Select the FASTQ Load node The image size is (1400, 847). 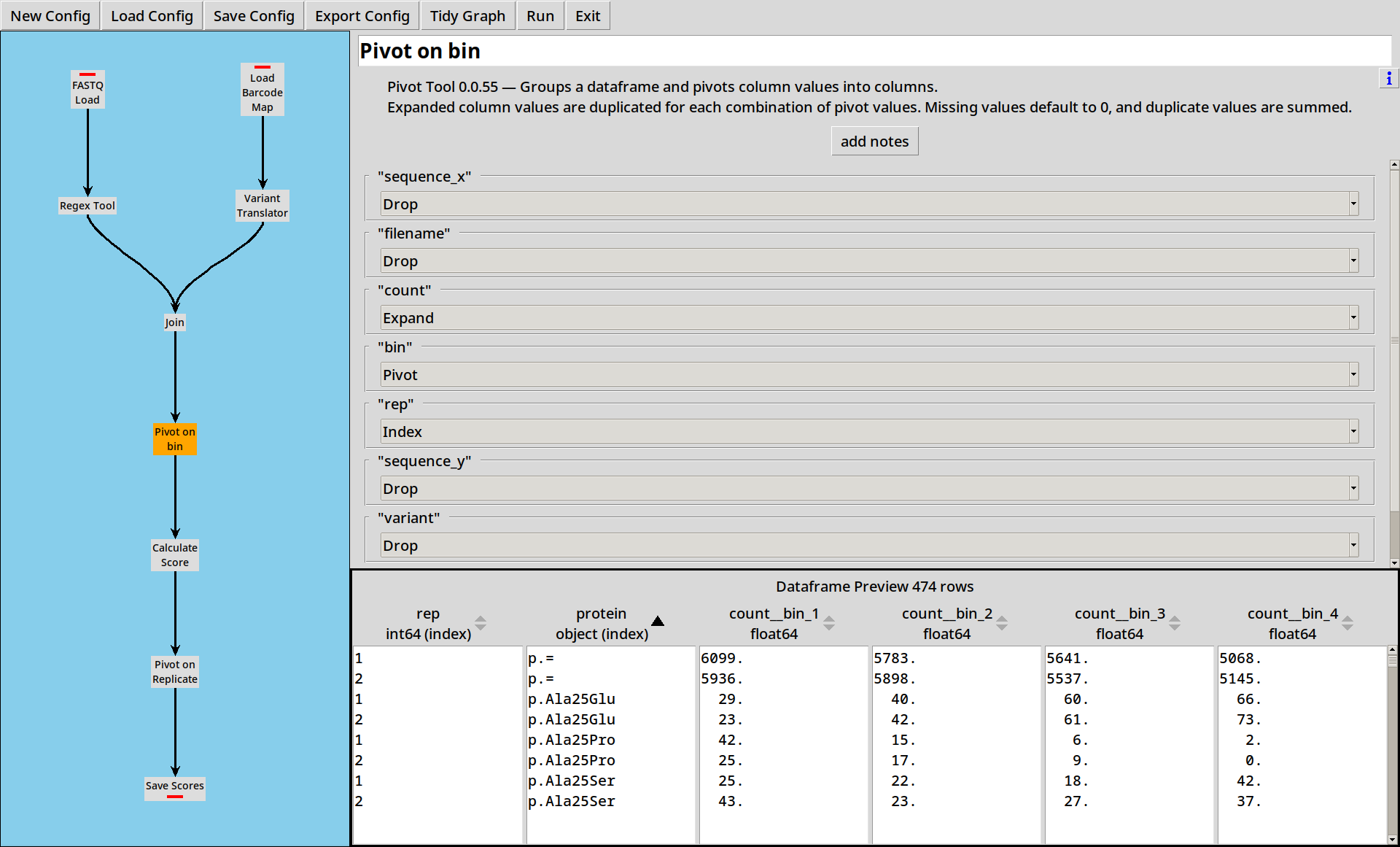(87, 90)
